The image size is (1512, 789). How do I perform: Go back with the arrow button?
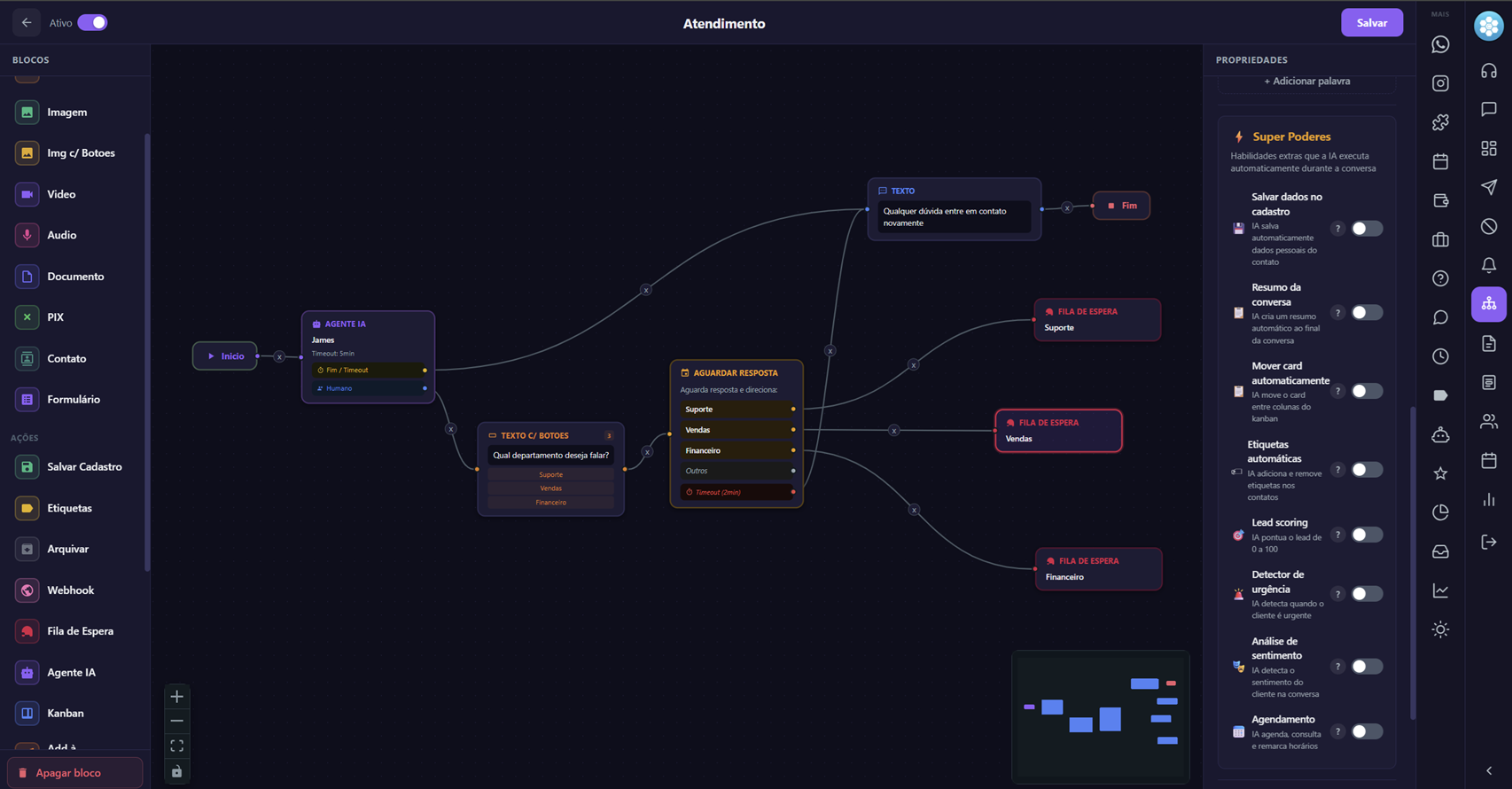(x=27, y=23)
